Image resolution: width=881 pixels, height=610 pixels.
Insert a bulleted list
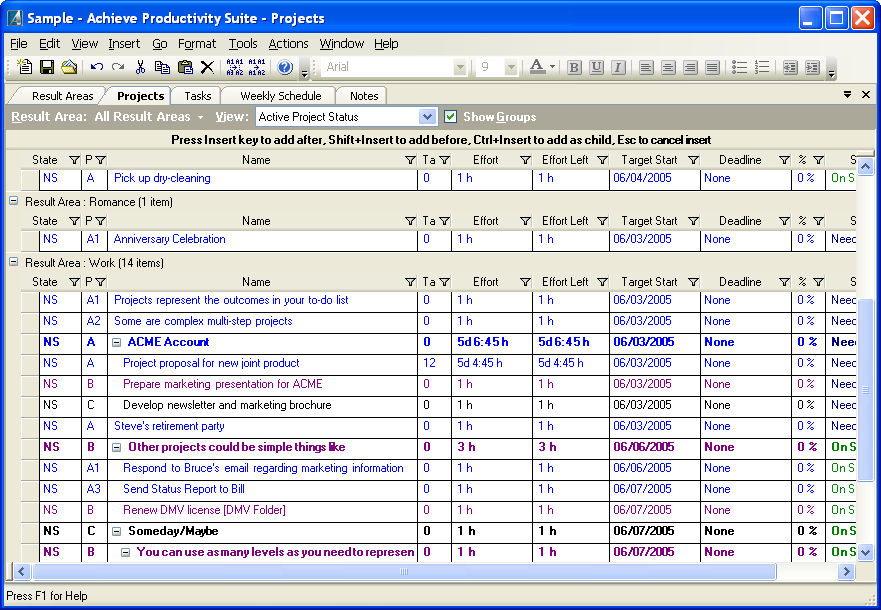pyautogui.click(x=739, y=67)
